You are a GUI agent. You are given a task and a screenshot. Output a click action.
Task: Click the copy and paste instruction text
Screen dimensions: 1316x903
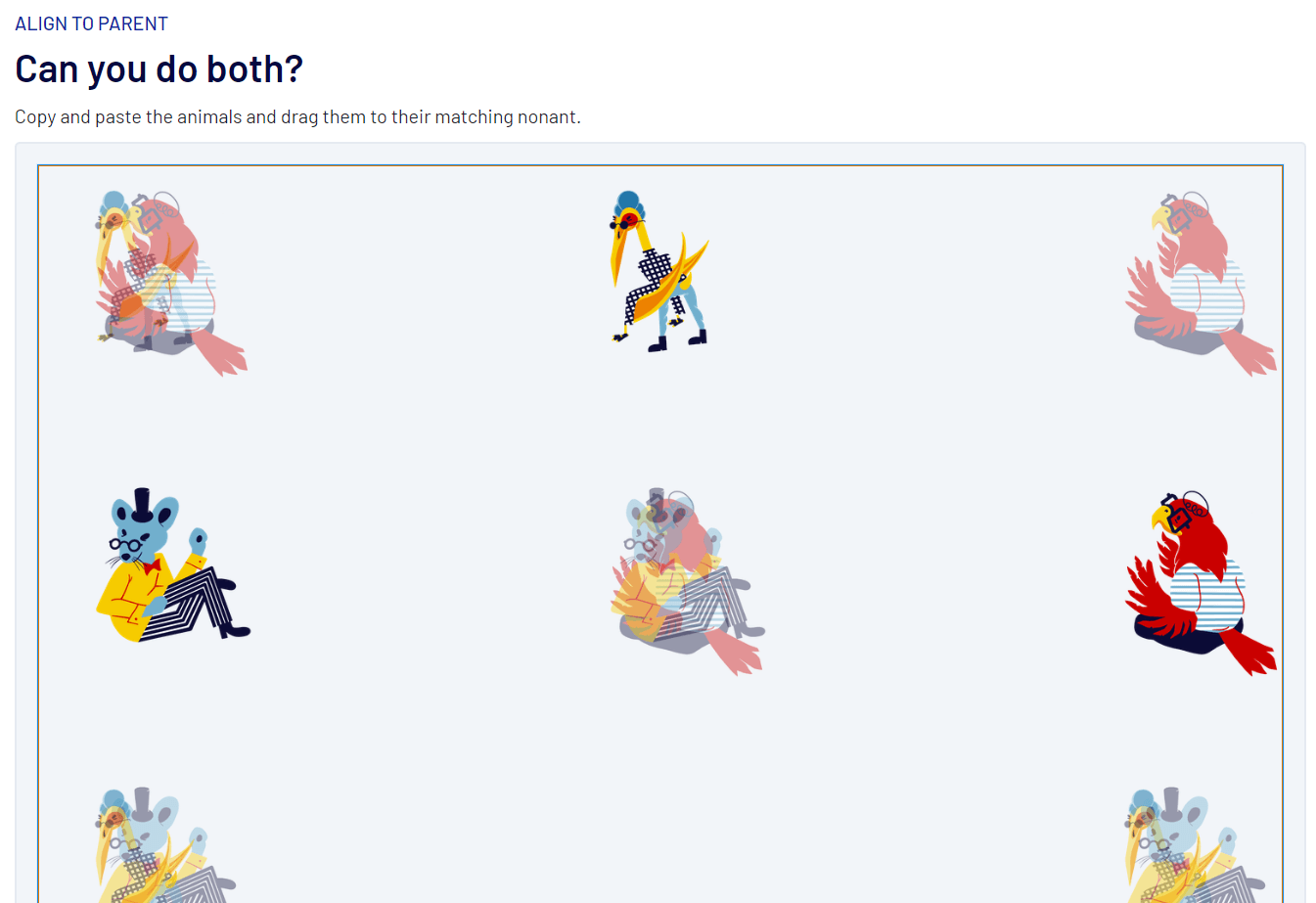pyautogui.click(x=297, y=117)
